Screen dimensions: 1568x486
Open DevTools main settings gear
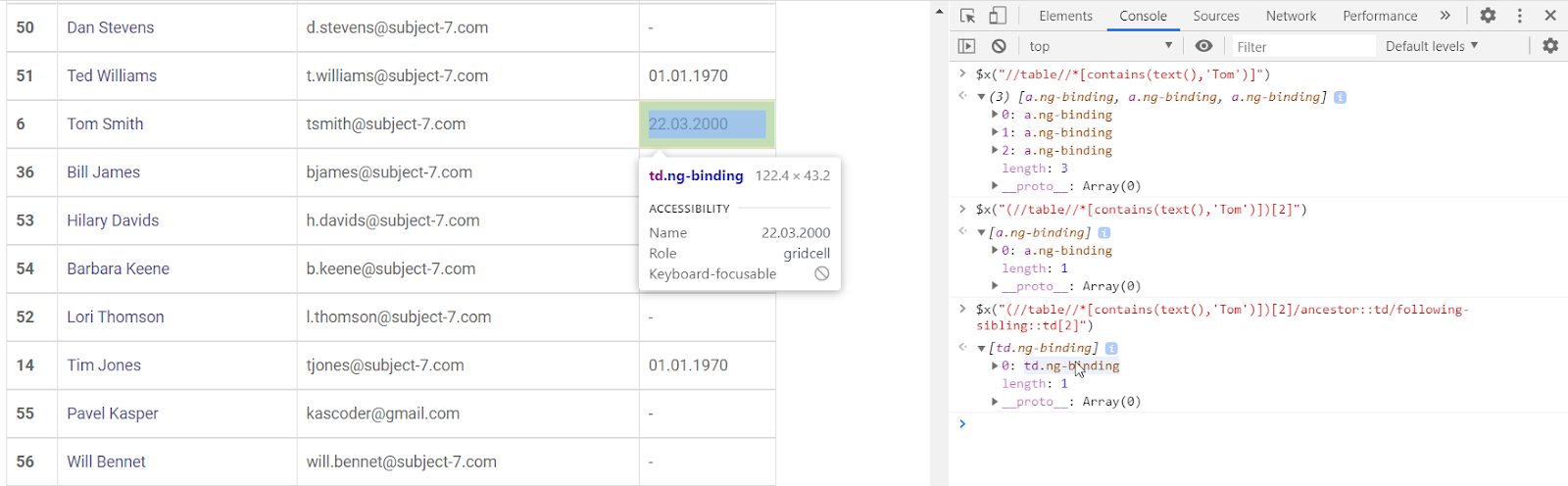(x=1488, y=16)
